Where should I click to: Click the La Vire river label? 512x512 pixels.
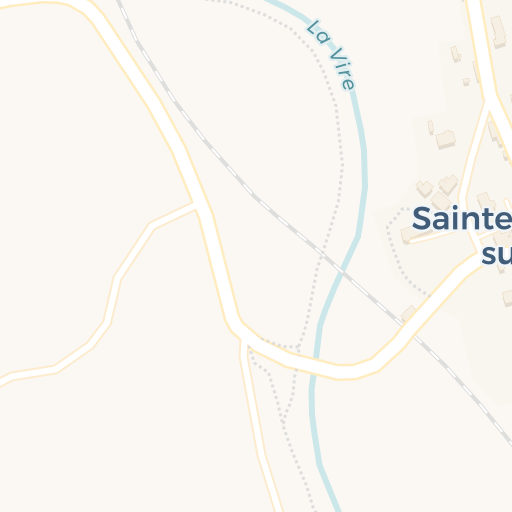coord(331,55)
